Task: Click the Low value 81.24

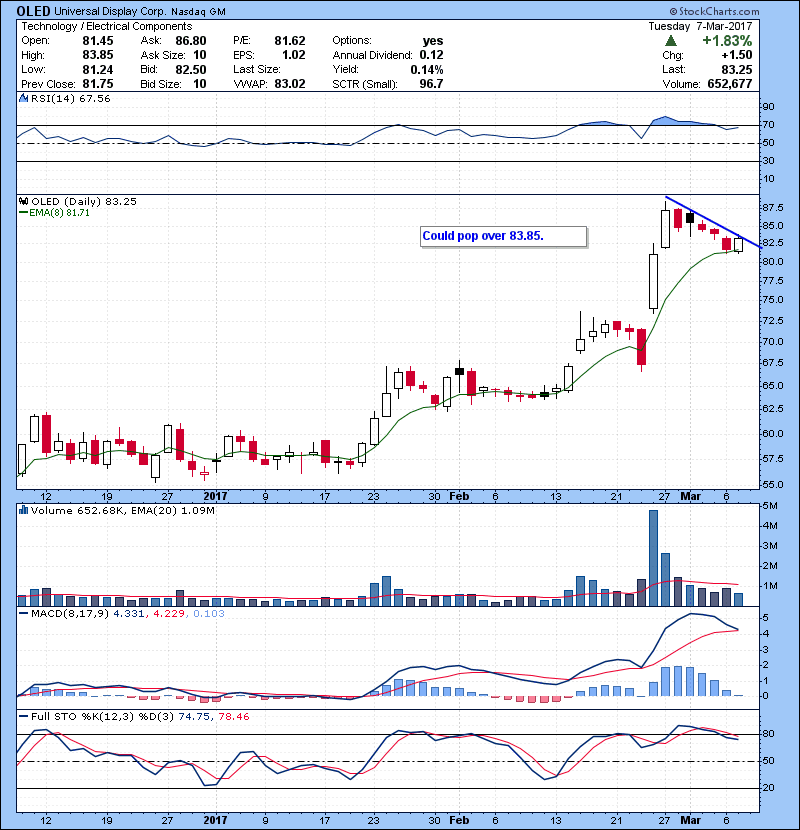Action: coord(98,69)
